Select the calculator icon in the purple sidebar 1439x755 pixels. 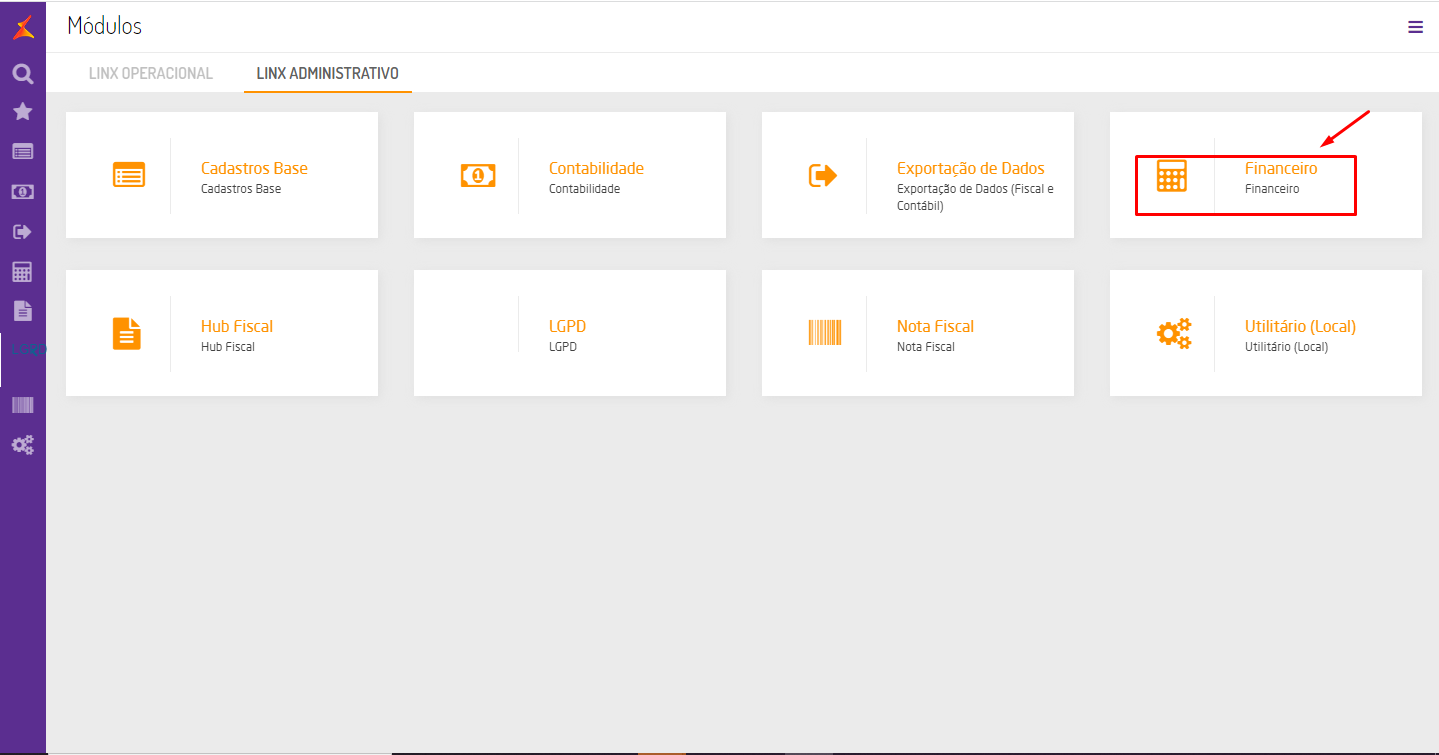click(23, 272)
